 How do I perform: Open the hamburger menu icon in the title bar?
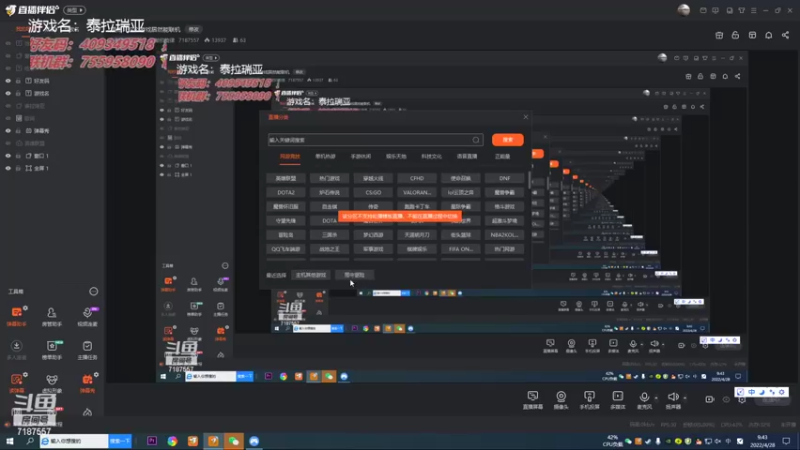click(754, 10)
